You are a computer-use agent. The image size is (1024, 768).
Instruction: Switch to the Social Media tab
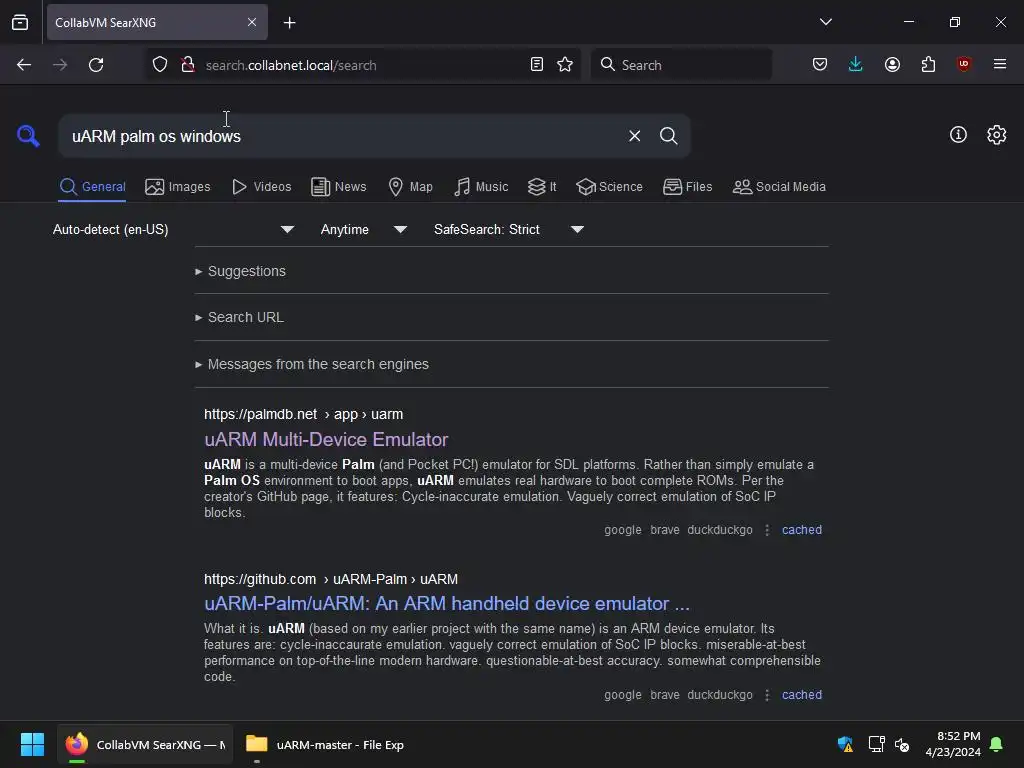pos(779,187)
